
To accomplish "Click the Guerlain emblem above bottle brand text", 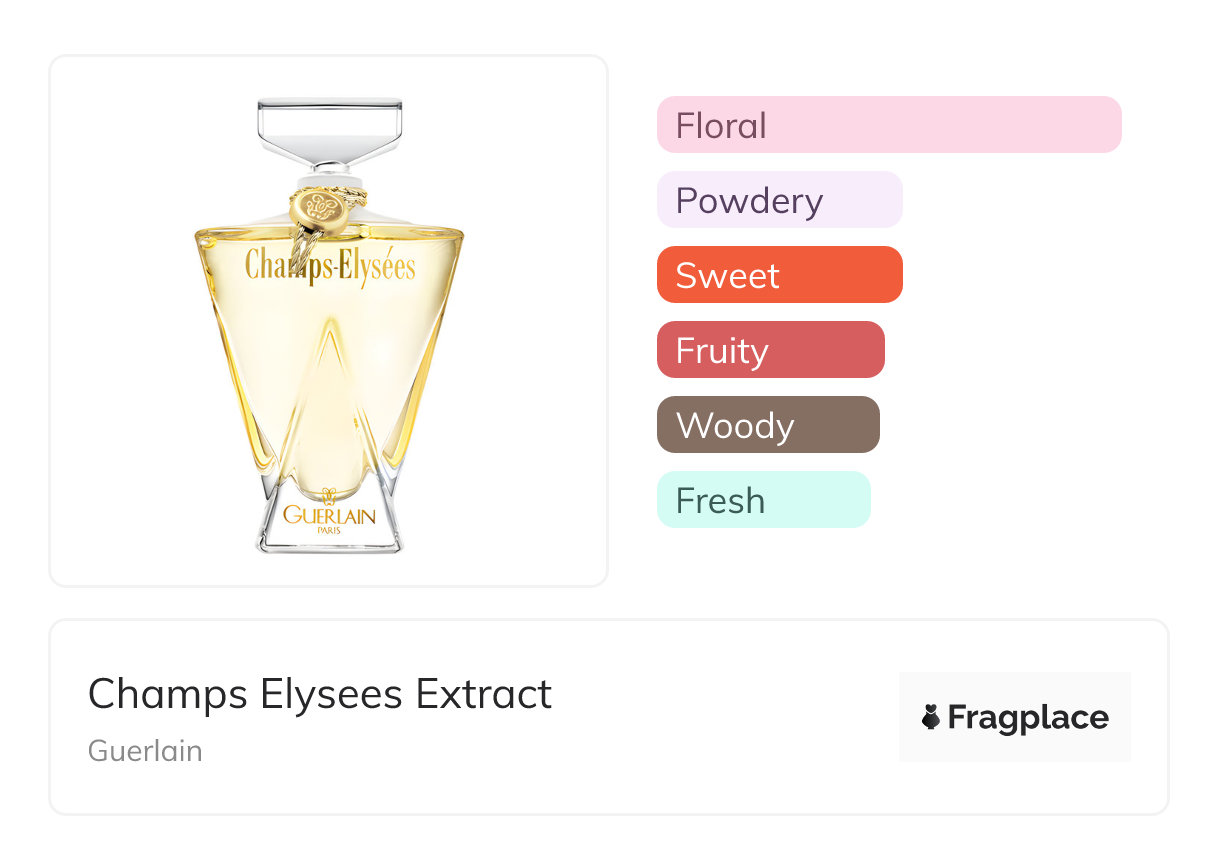I will (328, 497).
